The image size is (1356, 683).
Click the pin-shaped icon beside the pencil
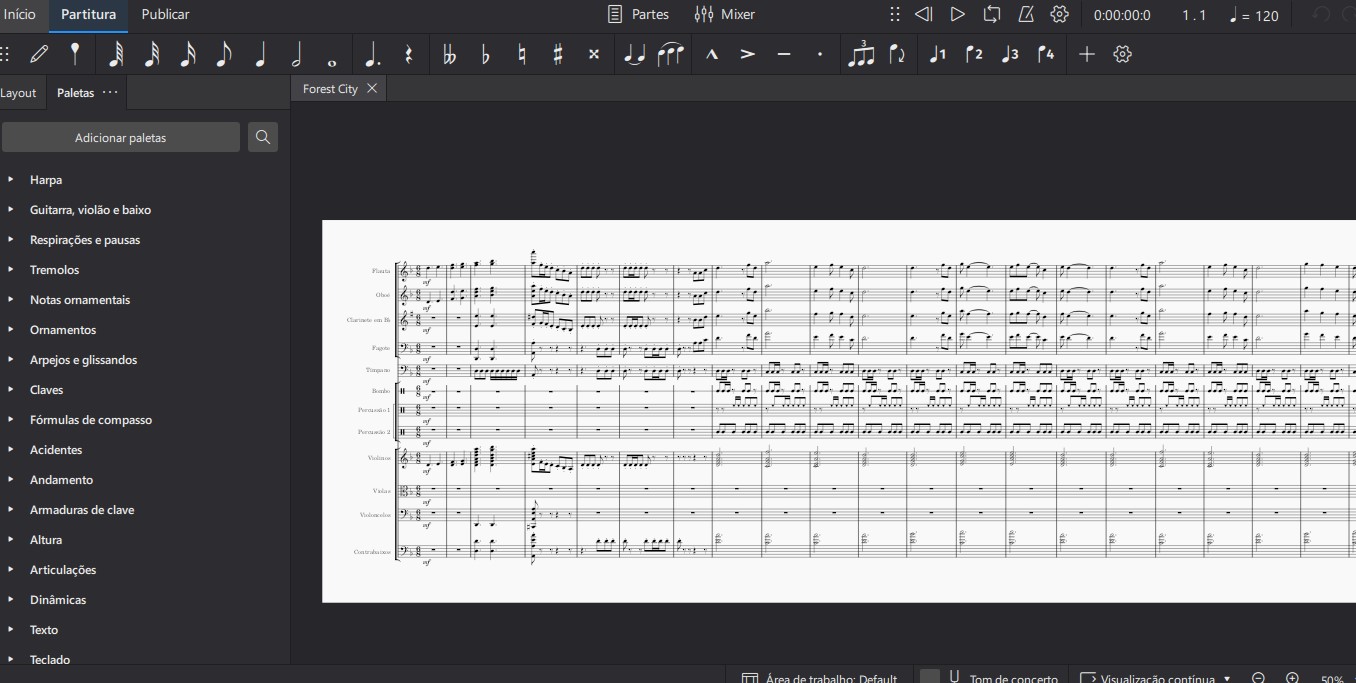coord(75,54)
